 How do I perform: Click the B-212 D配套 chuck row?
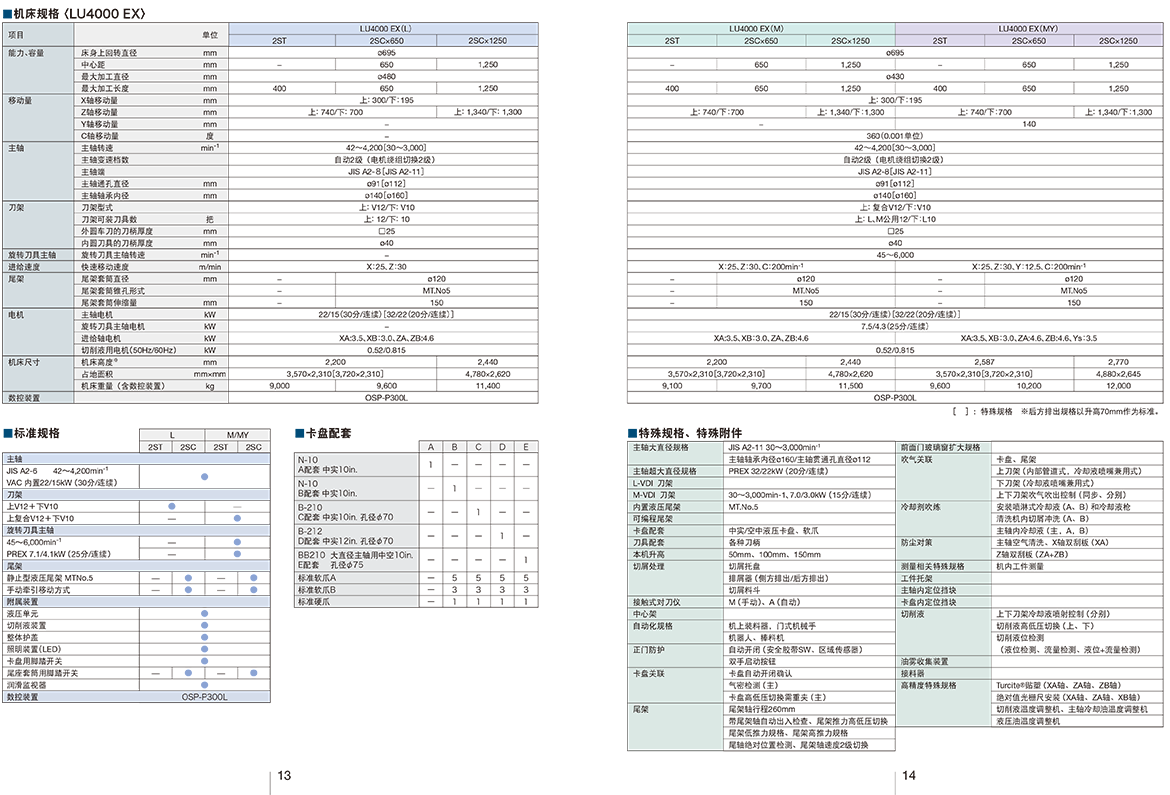click(357, 536)
